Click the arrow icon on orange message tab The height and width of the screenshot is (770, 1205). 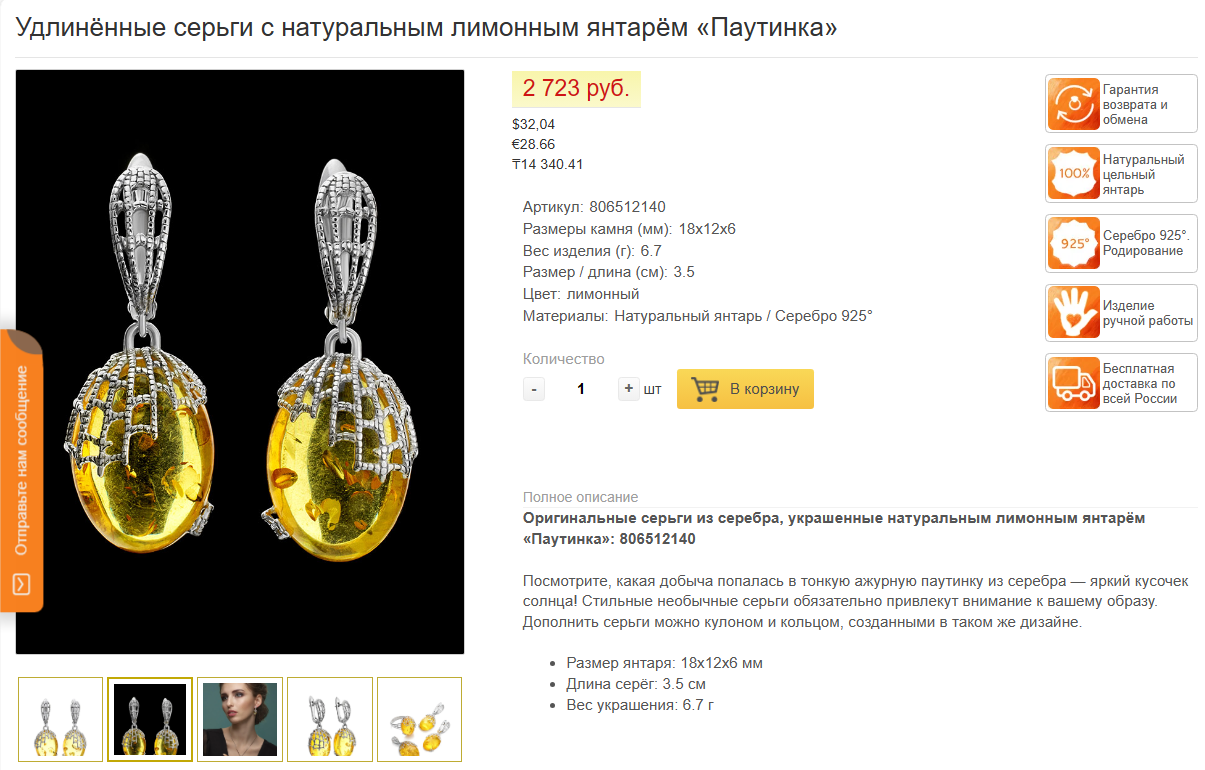[x=21, y=583]
